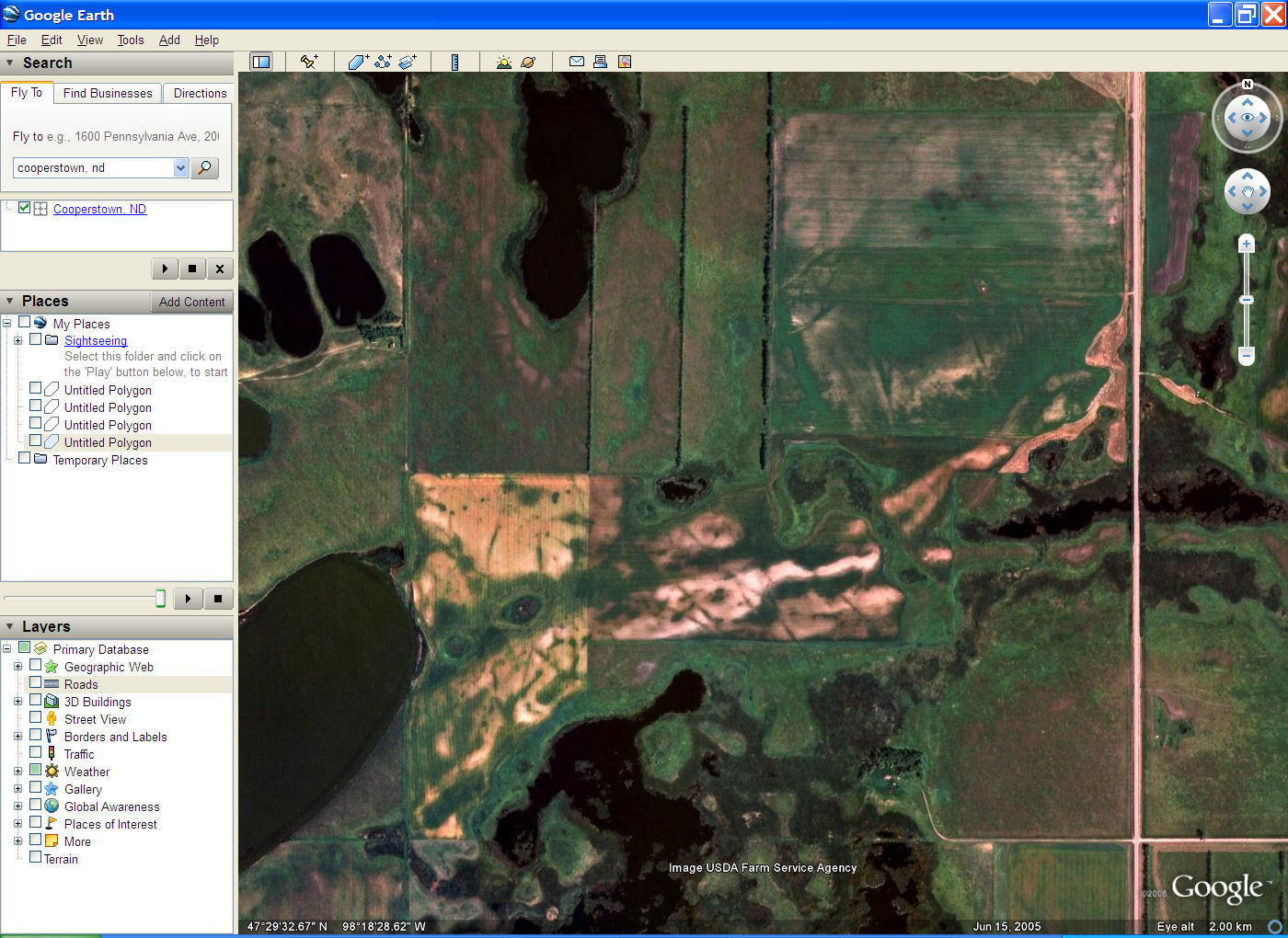Switch to the Find Businesses tab

[108, 93]
